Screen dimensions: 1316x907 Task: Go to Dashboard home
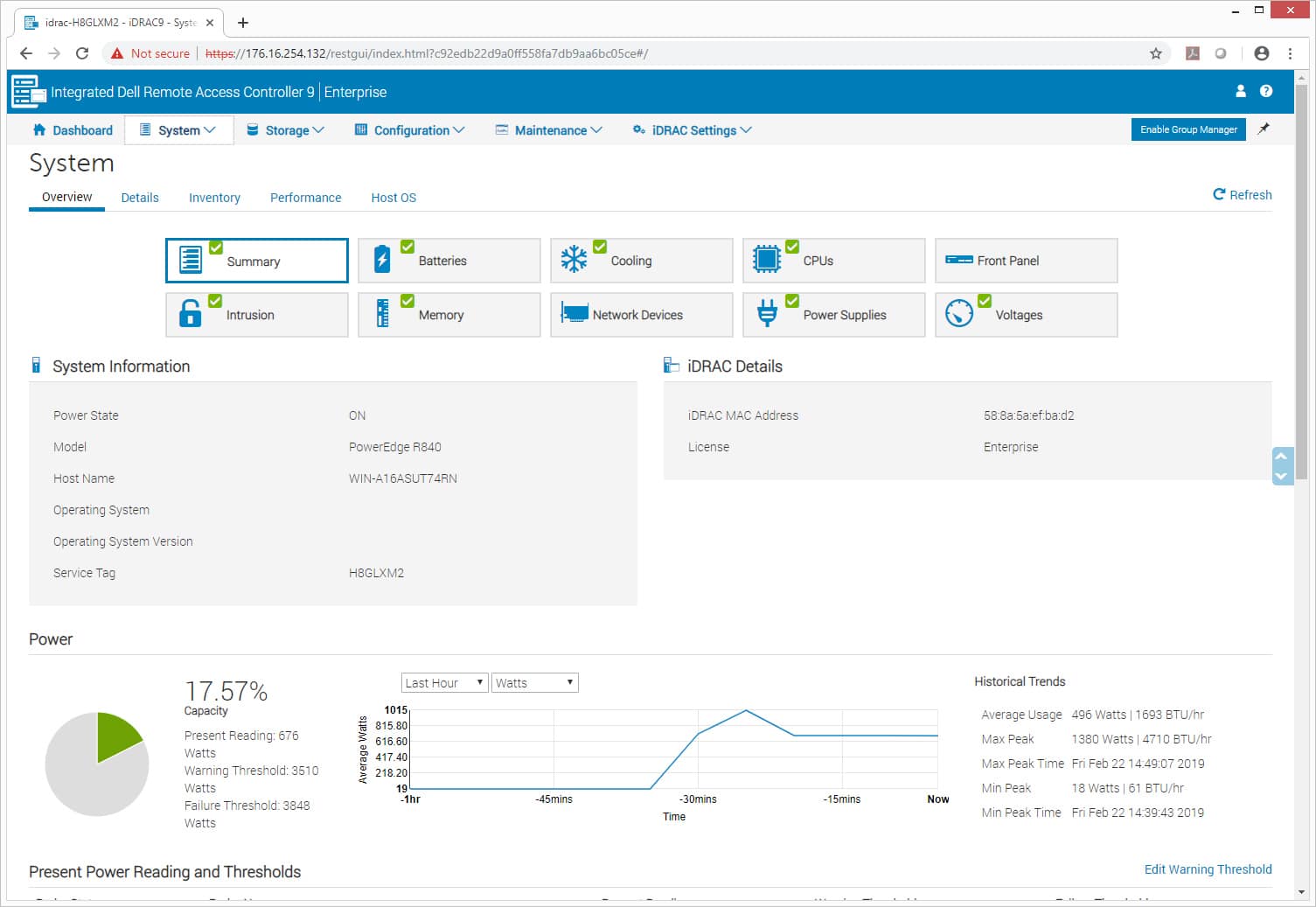tap(73, 130)
